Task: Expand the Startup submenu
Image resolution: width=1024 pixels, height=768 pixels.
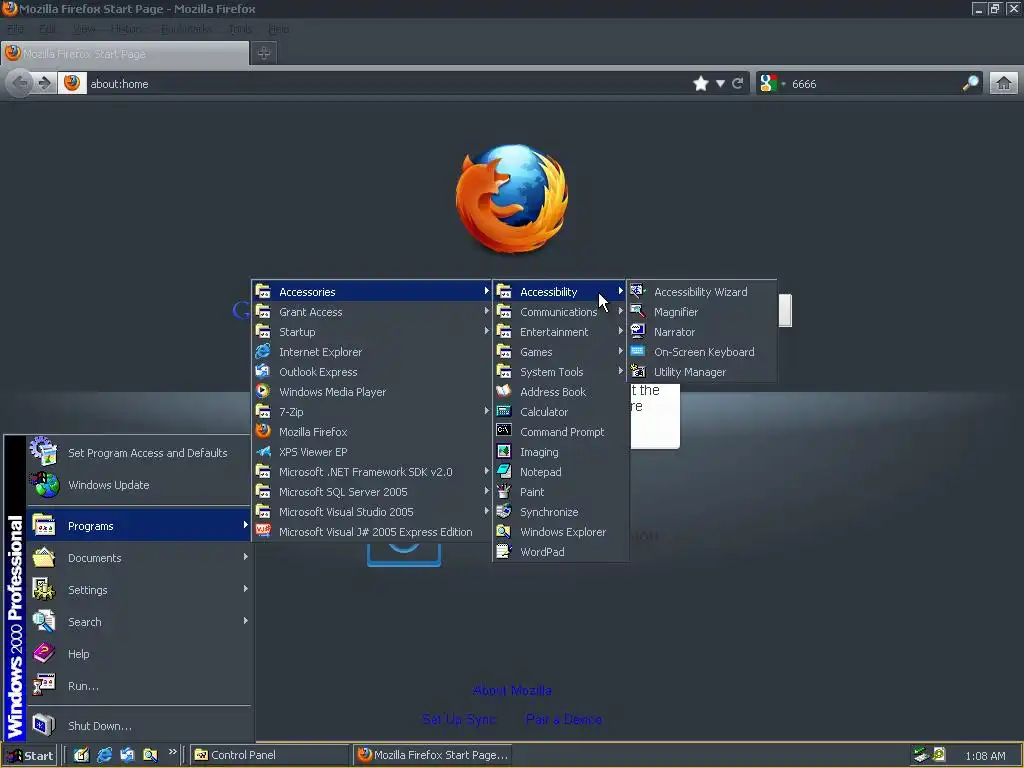Action: (372, 332)
